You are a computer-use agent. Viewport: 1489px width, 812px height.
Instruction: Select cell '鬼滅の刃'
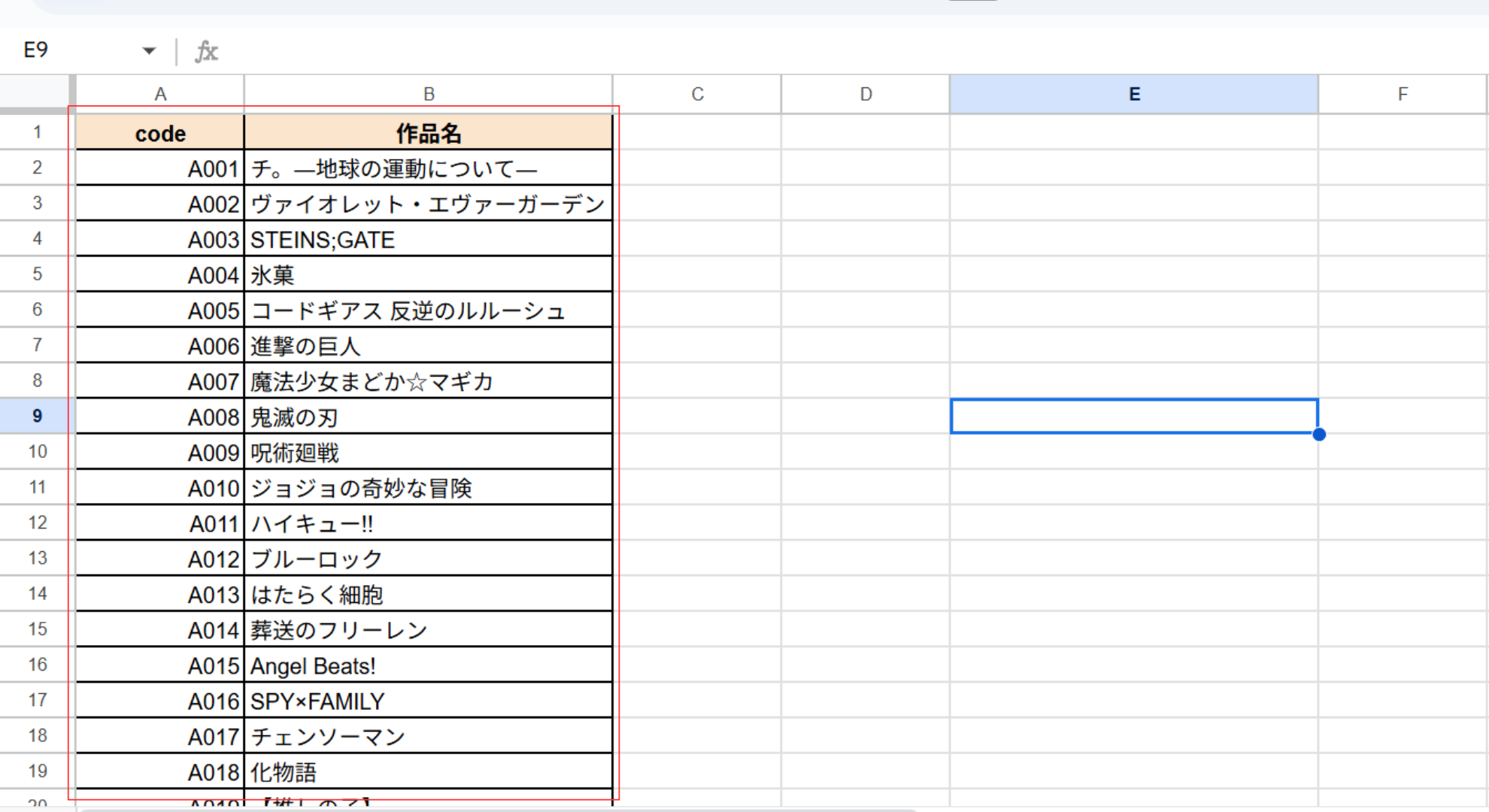point(429,416)
